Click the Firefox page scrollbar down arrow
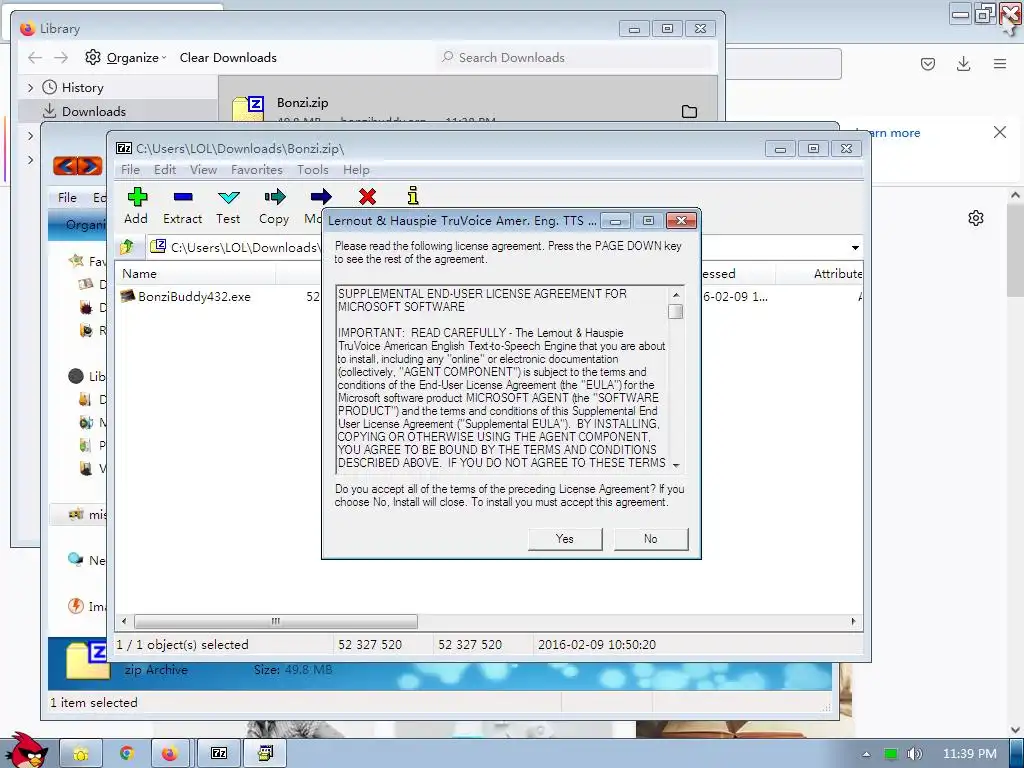The height and width of the screenshot is (768, 1024). [1015, 729]
